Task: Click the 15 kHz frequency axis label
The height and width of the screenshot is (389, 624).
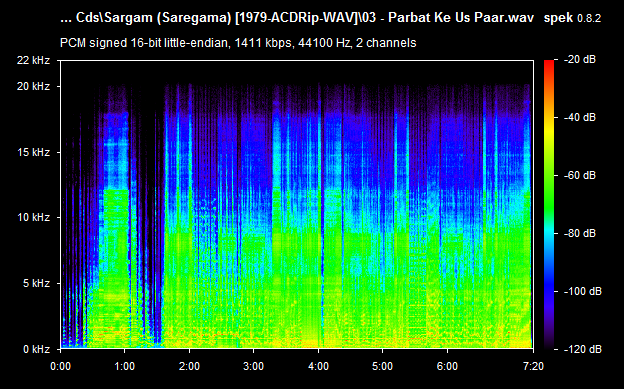Action: coord(33,152)
